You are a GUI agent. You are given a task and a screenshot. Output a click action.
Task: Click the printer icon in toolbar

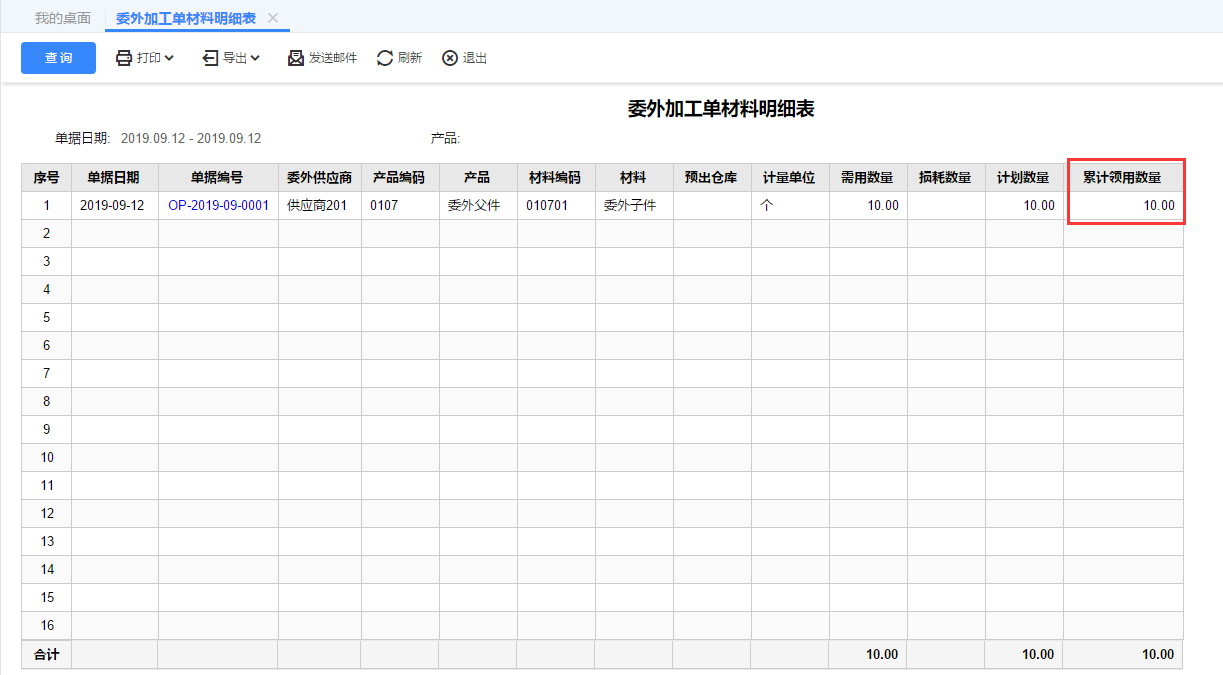(124, 58)
